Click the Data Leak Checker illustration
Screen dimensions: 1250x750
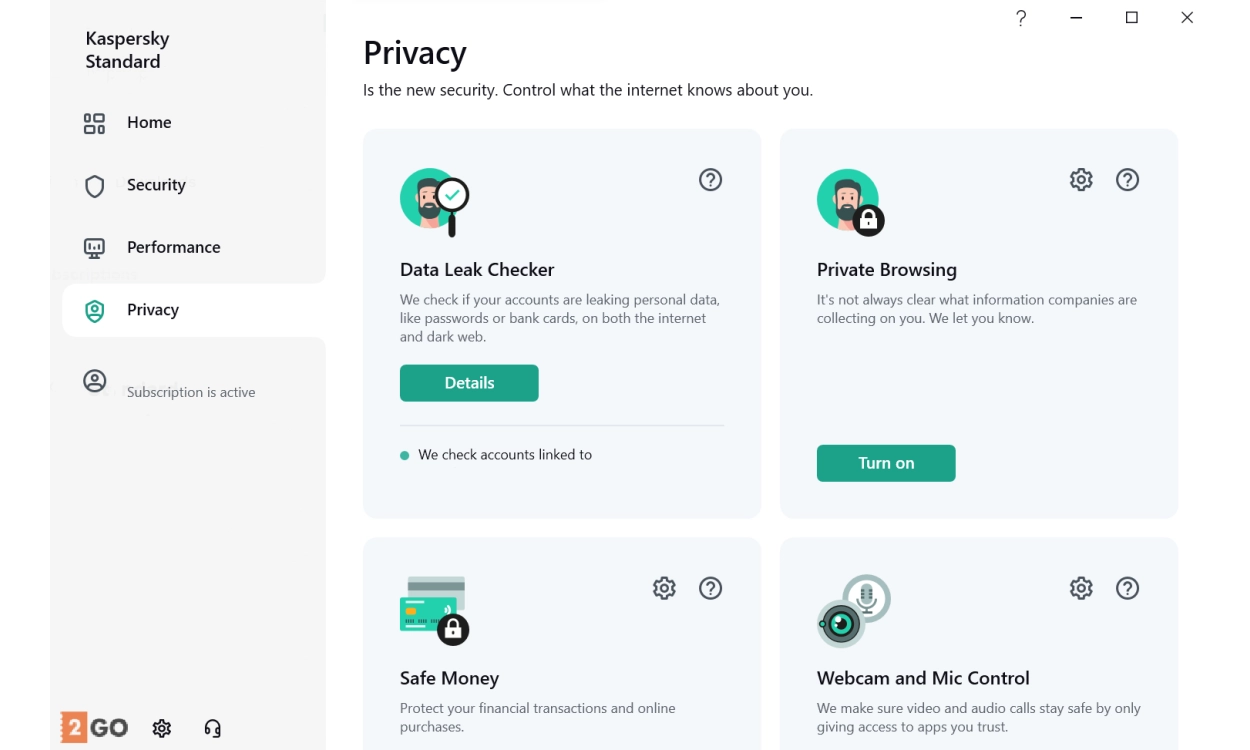pos(434,201)
